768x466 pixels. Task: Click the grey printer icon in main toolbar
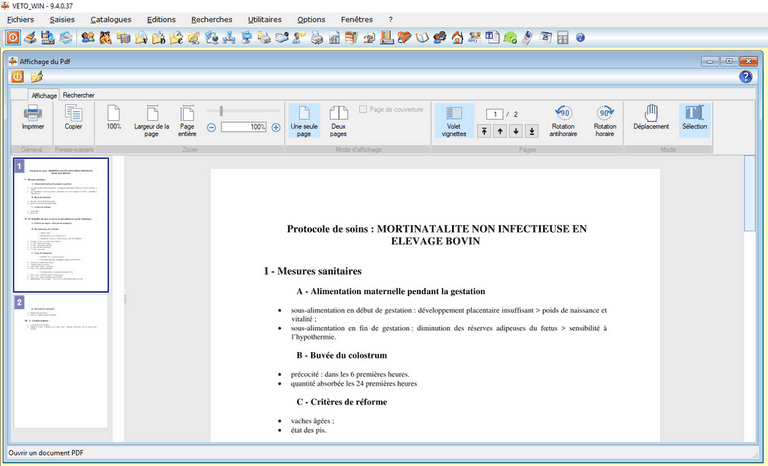(x=317, y=38)
